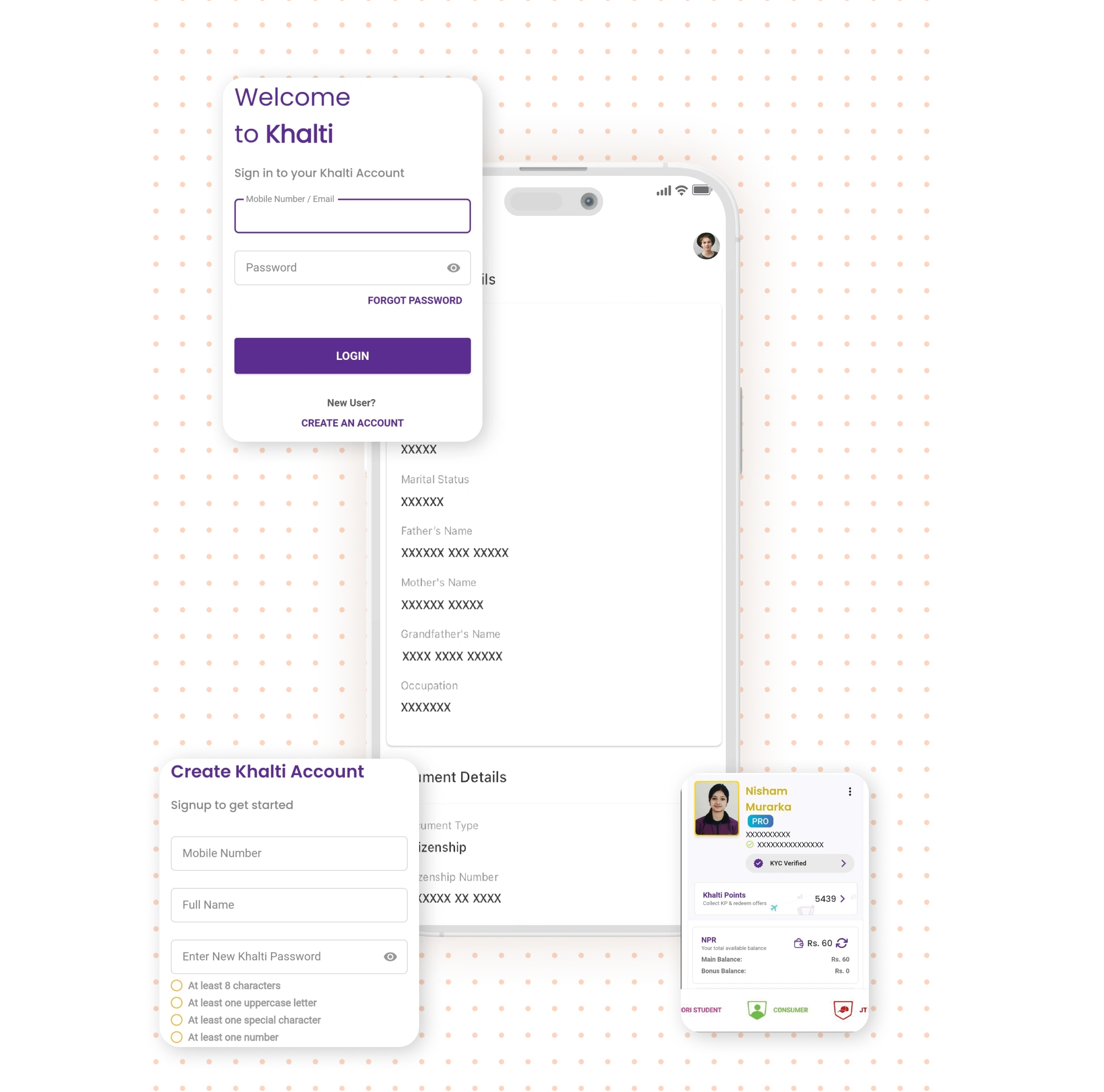The height and width of the screenshot is (1092, 1104).
Task: Open CREATE AN ACCOUNT link
Action: click(352, 422)
